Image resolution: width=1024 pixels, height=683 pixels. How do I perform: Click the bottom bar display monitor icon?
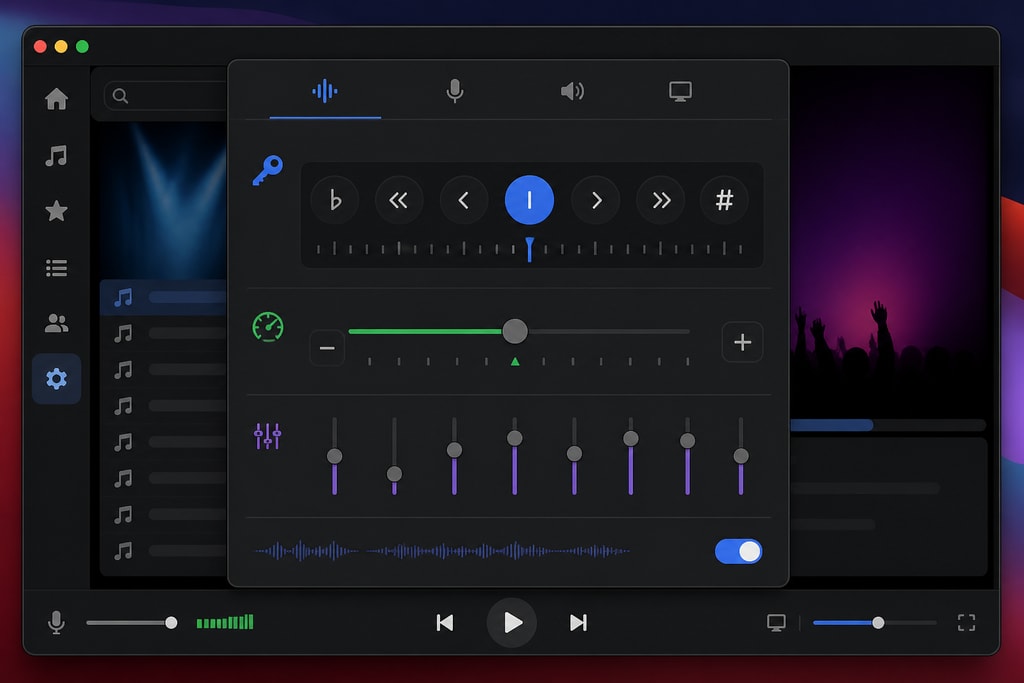point(776,623)
